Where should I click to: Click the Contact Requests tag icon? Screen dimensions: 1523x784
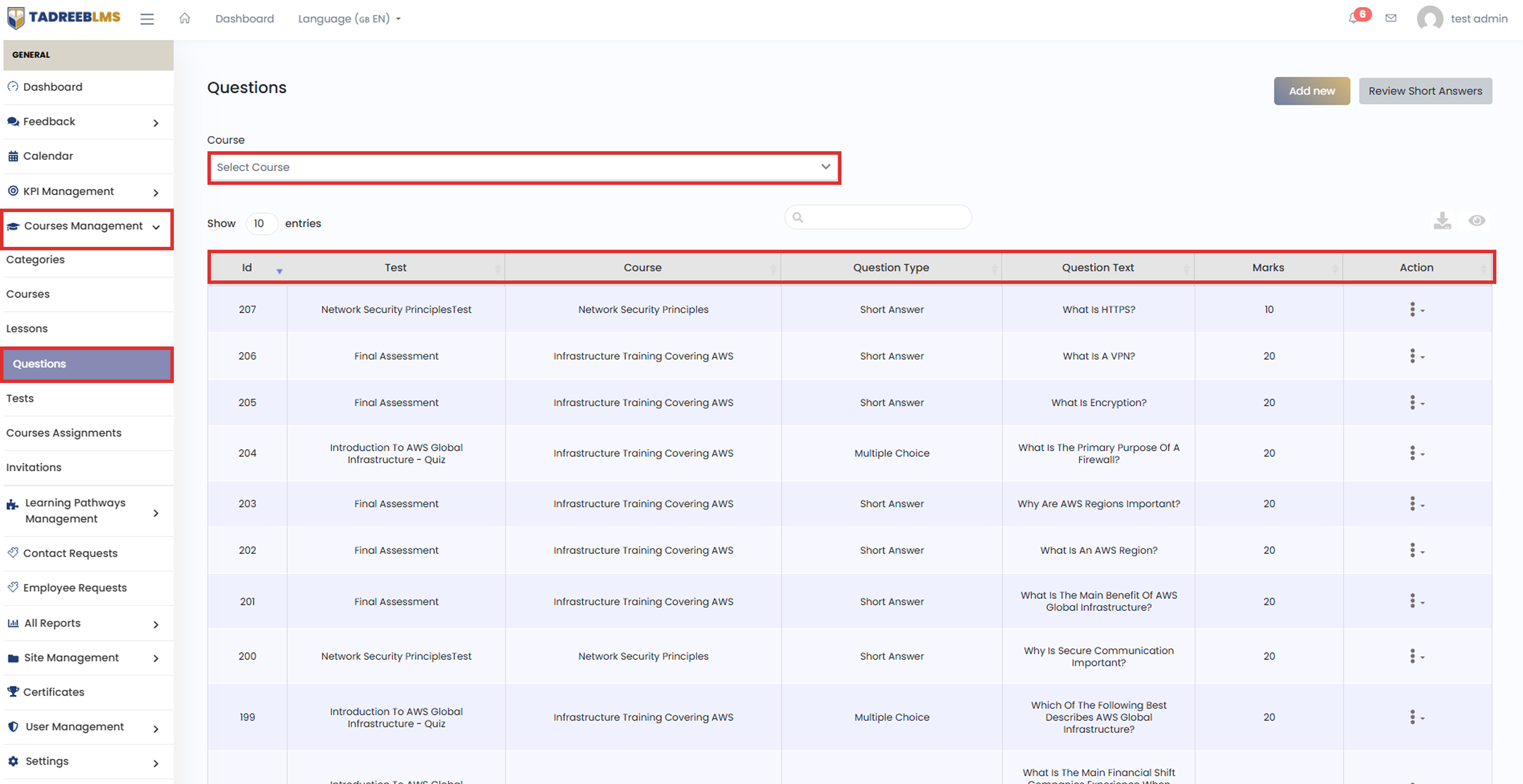12,552
